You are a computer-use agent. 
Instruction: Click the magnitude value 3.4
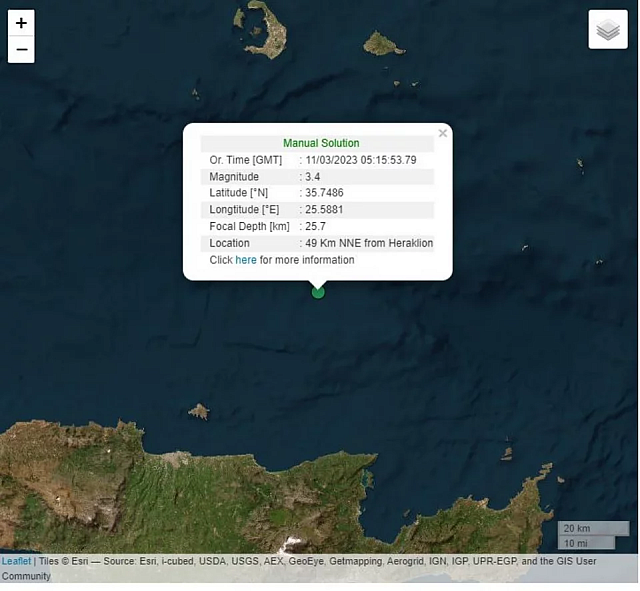pos(313,177)
